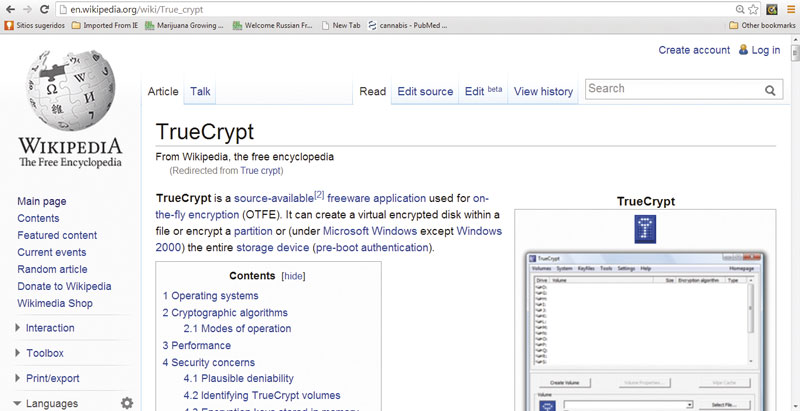Click the browser address bar URL
Image resolution: width=800 pixels, height=411 pixels.
coord(136,9)
